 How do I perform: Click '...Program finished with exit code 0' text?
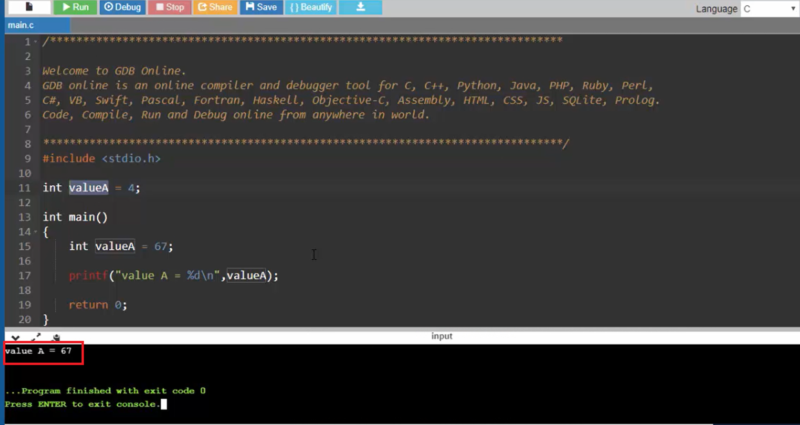click(106, 391)
